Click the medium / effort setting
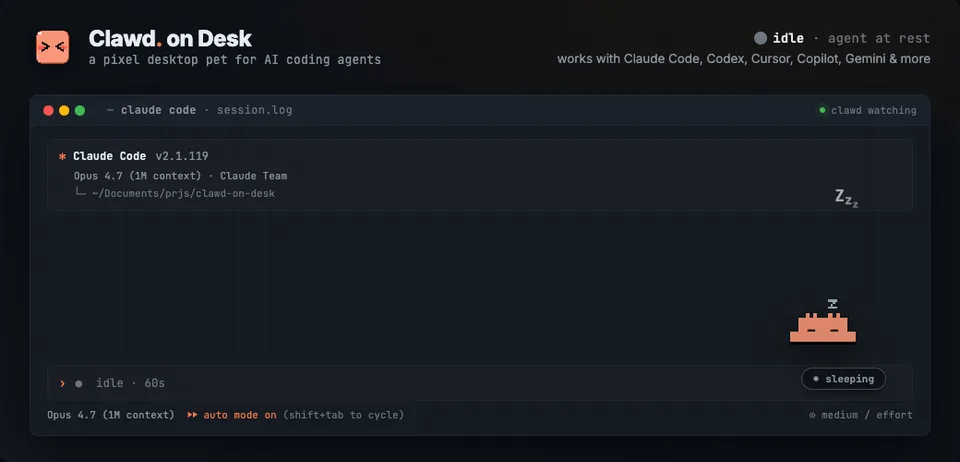The height and width of the screenshot is (462, 960). pos(866,415)
